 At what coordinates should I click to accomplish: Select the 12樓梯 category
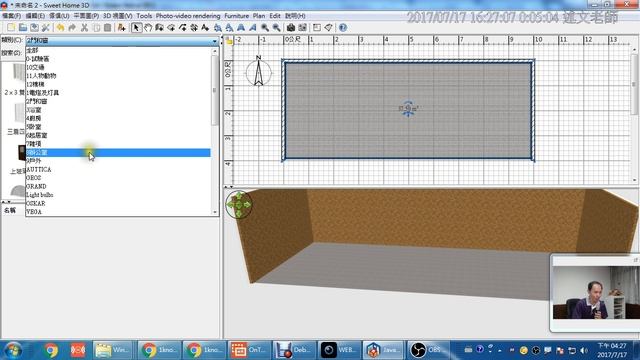pos(118,84)
